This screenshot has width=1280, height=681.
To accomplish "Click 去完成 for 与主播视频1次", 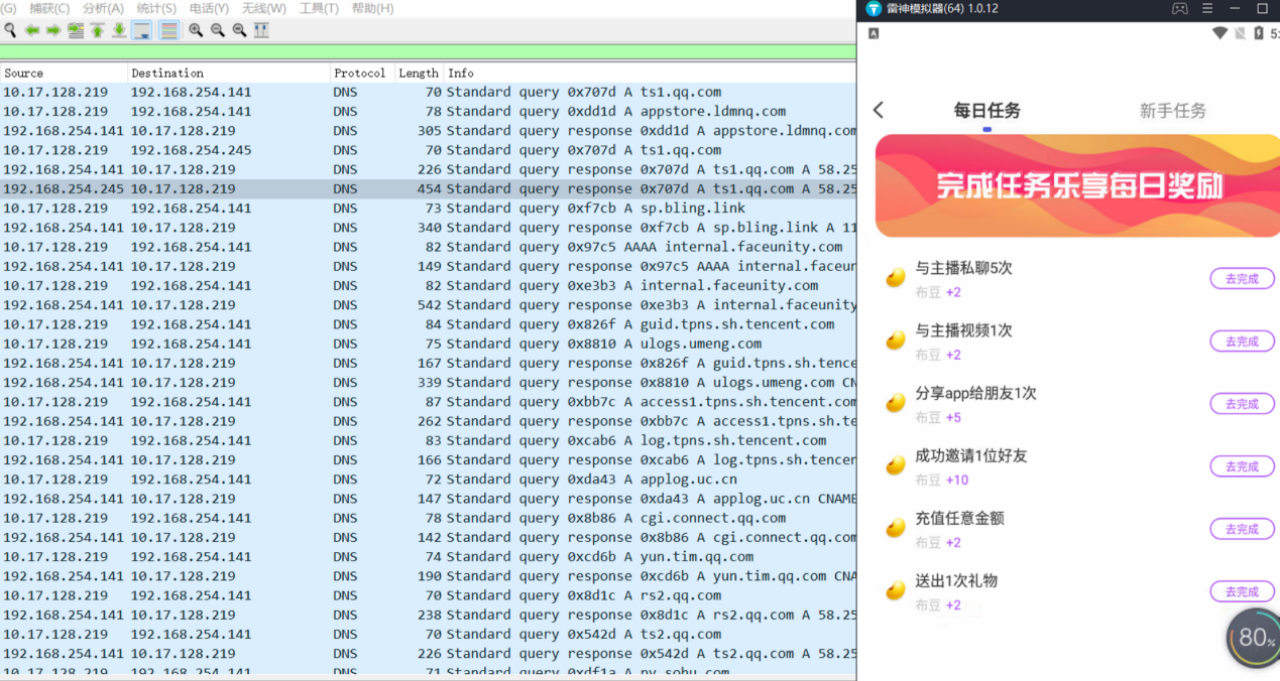I will (x=1242, y=341).
